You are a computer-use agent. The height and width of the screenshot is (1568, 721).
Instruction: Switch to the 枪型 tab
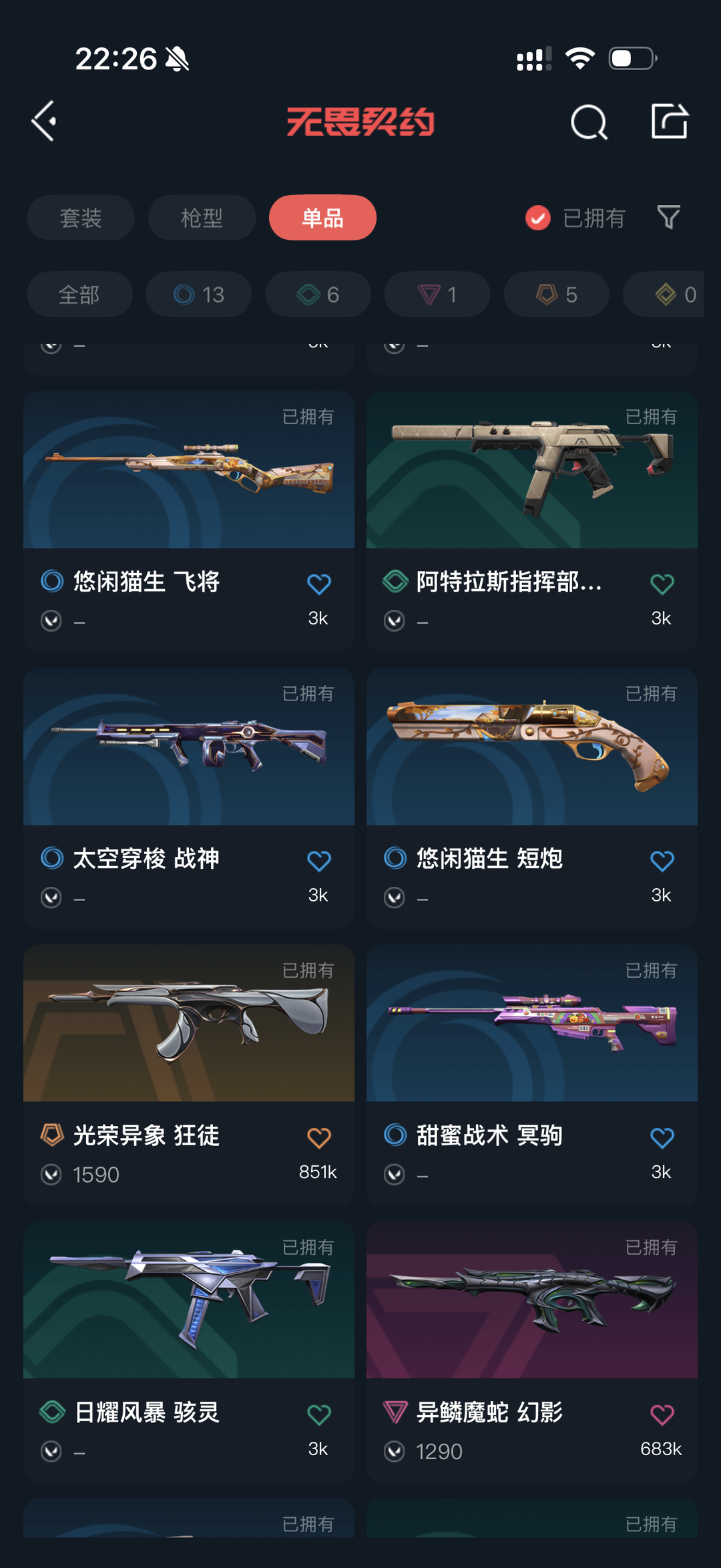coord(202,218)
